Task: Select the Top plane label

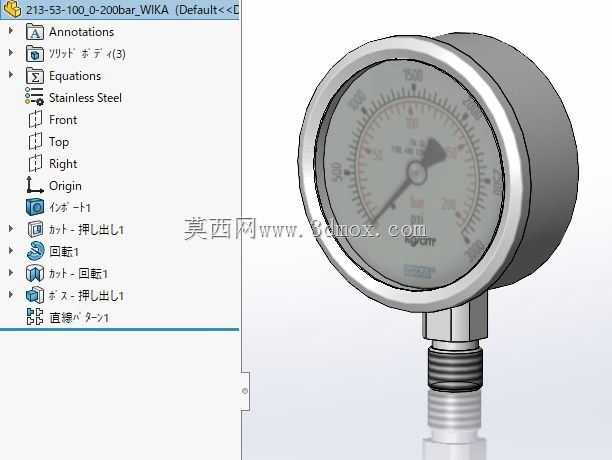Action: point(59,142)
